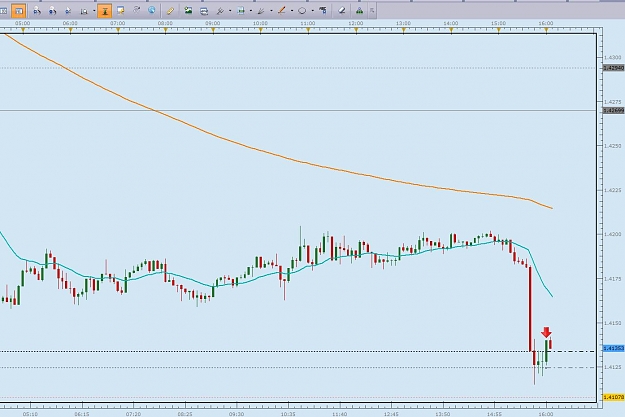Image resolution: width=625 pixels, height=417 pixels.
Task: Click the 05:00 yellow time marker
Action: 23,30
